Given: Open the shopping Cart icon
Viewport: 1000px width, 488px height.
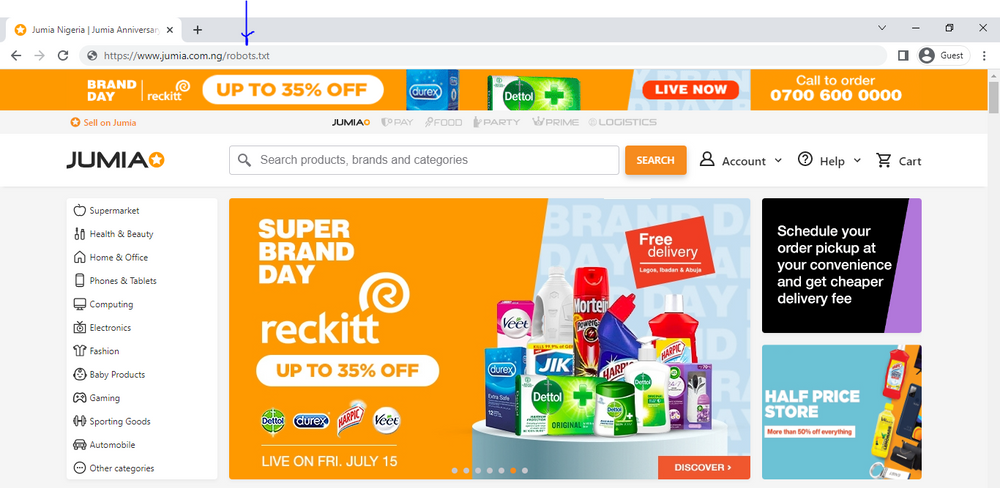Looking at the screenshot, I should [884, 160].
